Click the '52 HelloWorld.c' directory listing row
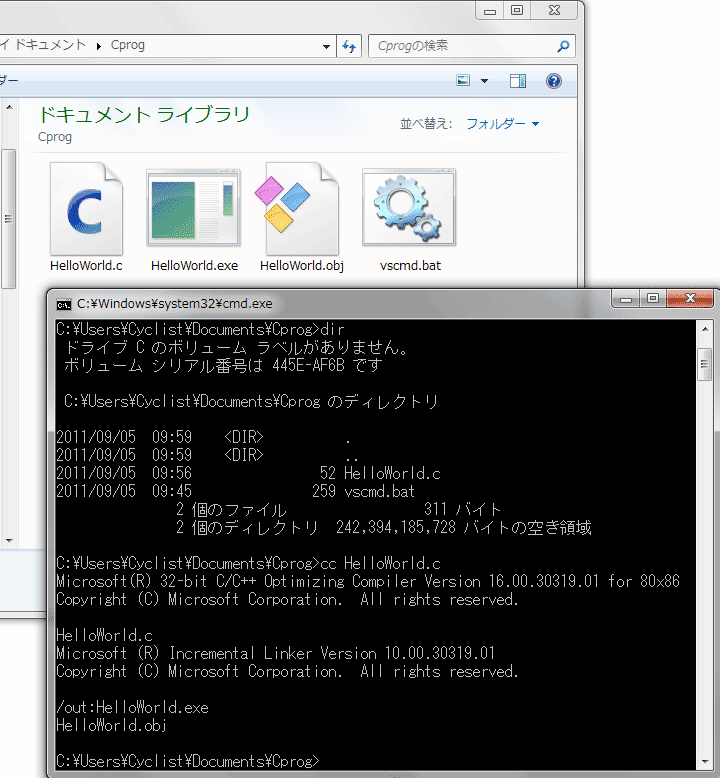 248,473
